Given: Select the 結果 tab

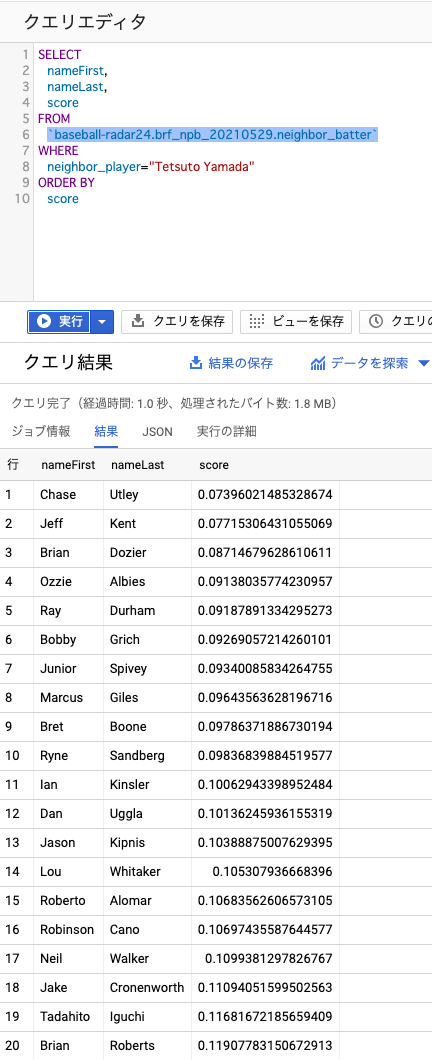Looking at the screenshot, I should pos(106,431).
